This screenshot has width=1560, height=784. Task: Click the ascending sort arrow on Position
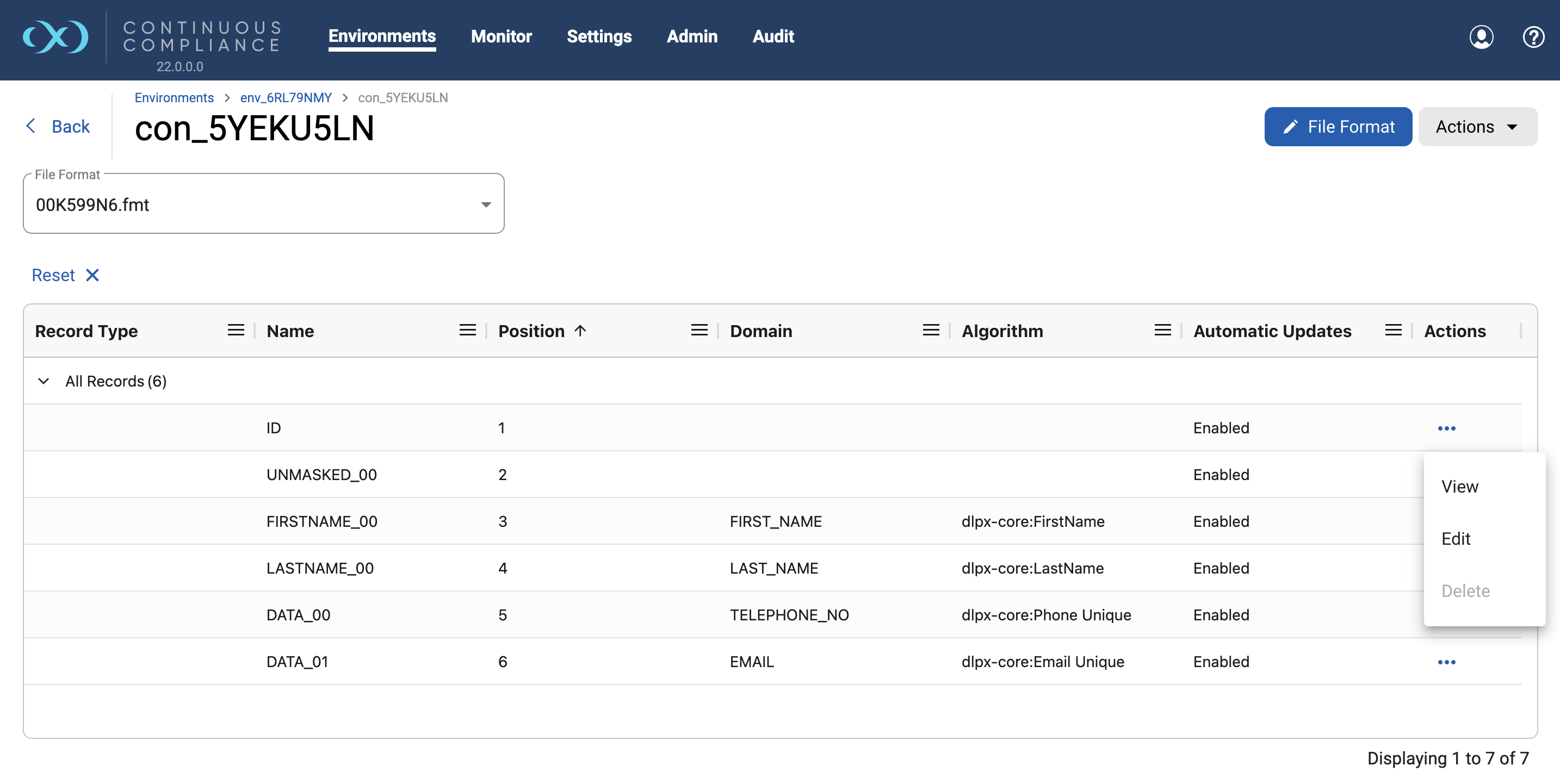pyautogui.click(x=580, y=331)
